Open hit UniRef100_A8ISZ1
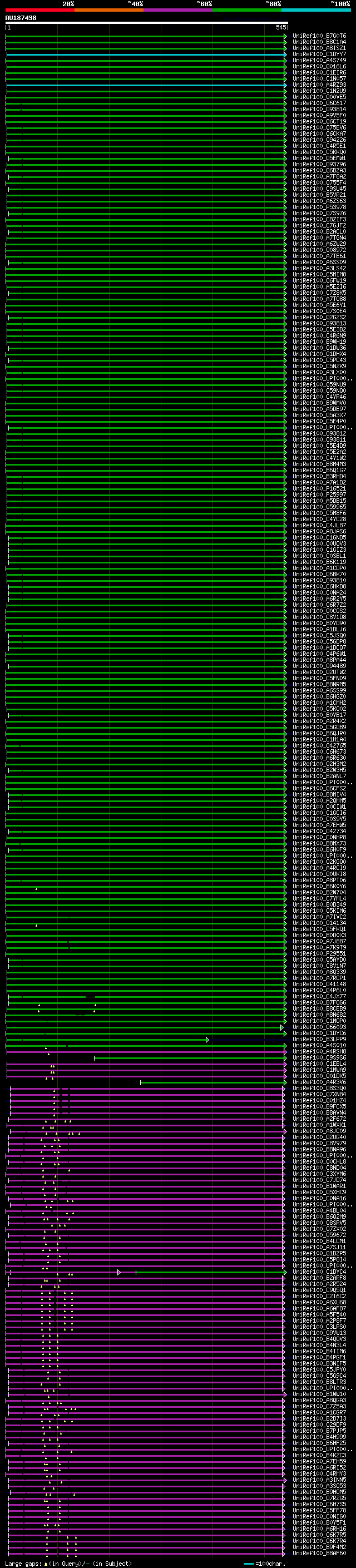This screenshot has height=1568, width=356. click(x=319, y=48)
